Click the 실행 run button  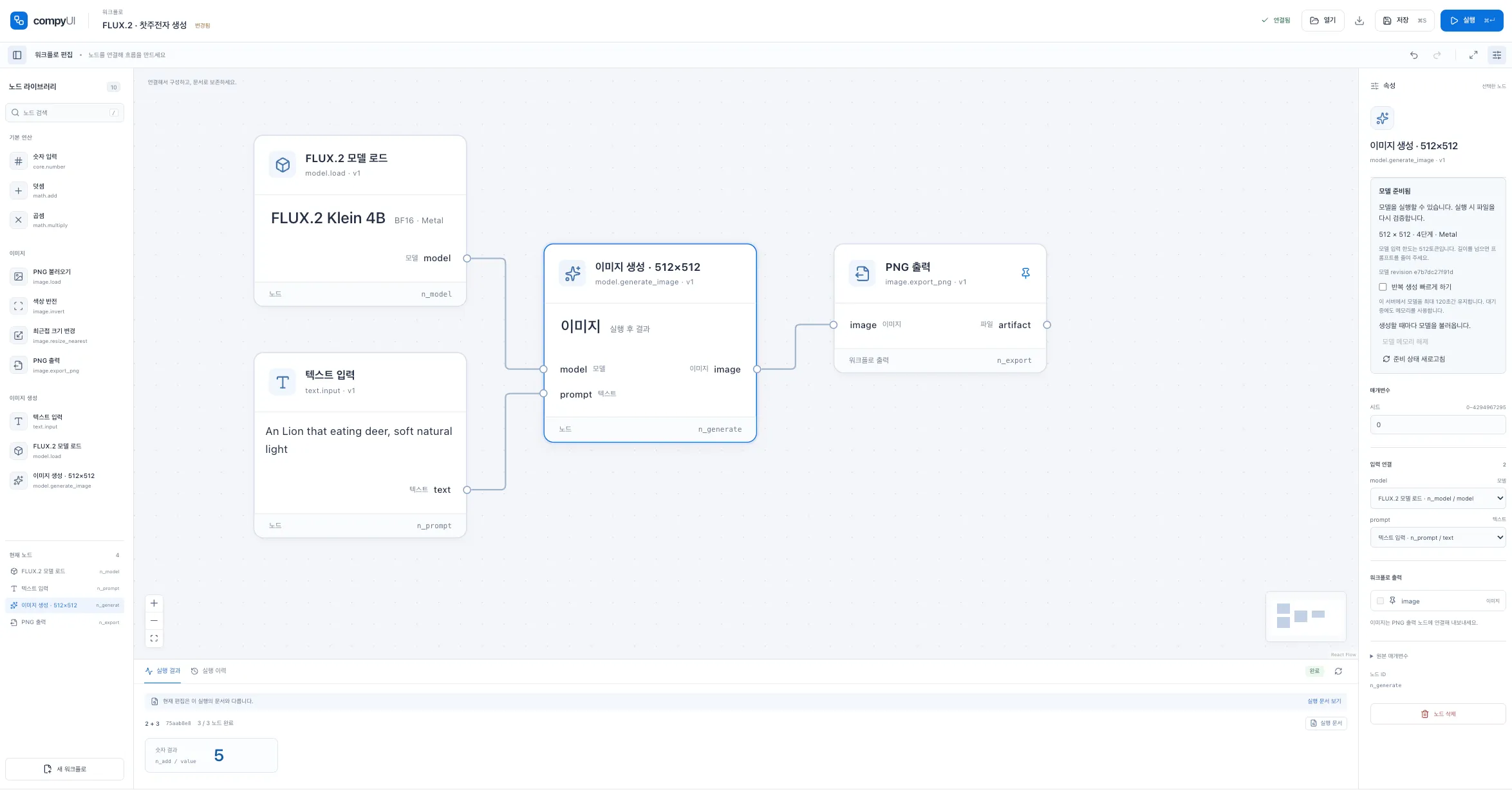[1471, 21]
